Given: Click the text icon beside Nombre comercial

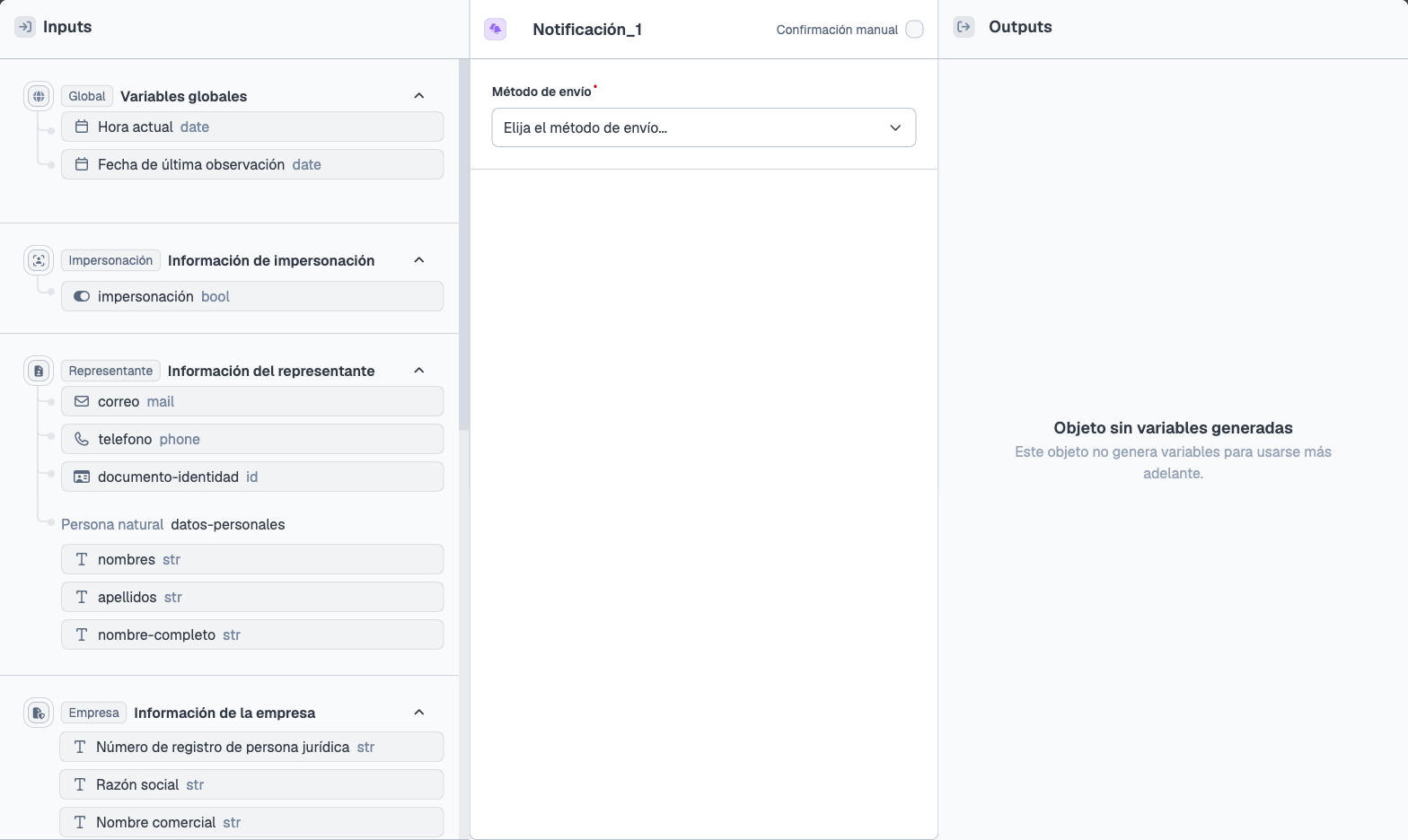Looking at the screenshot, I should point(80,822).
